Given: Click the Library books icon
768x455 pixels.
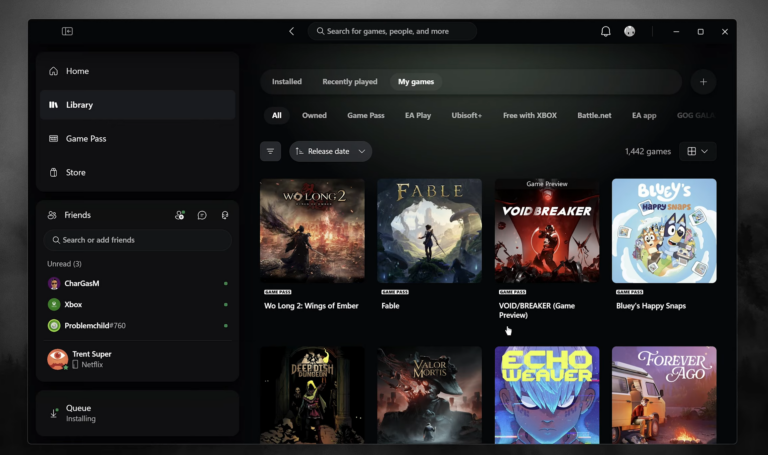Looking at the screenshot, I should click(x=53, y=105).
